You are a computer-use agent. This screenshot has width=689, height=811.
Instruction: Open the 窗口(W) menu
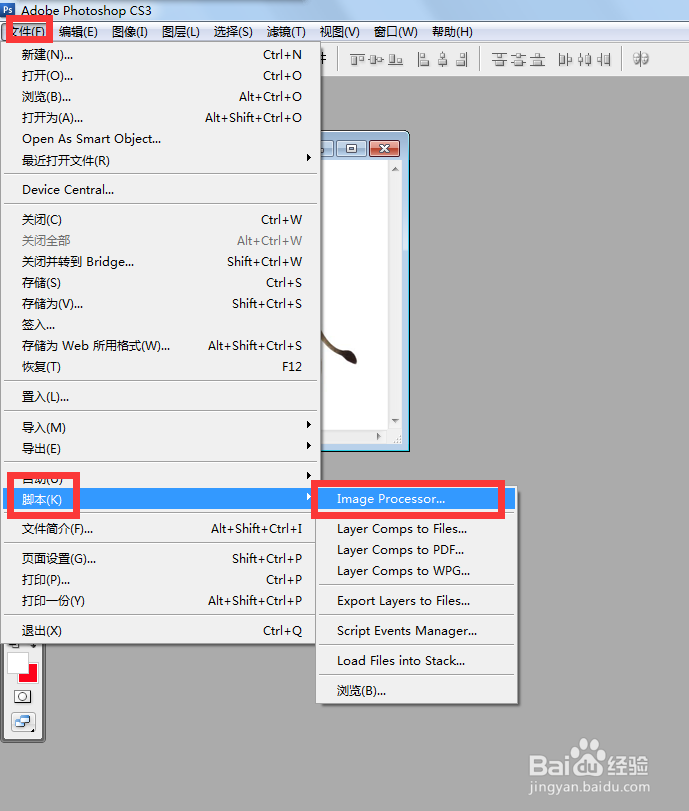(x=396, y=32)
